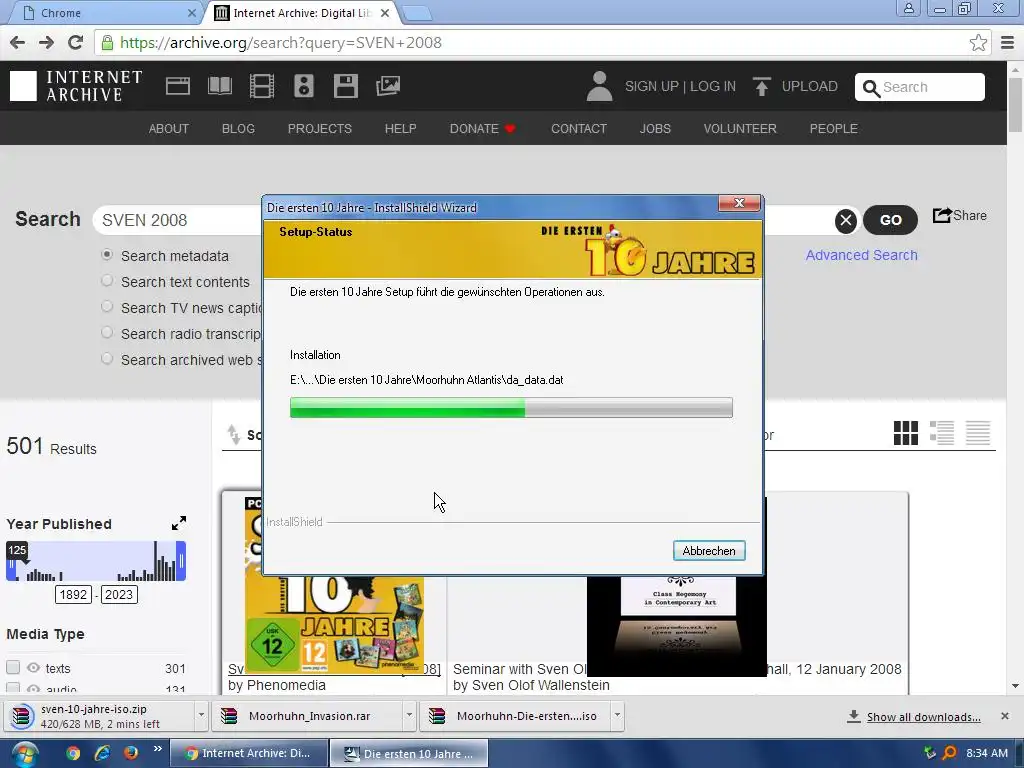Open the Images icon
The height and width of the screenshot is (768, 1024).
(x=388, y=86)
